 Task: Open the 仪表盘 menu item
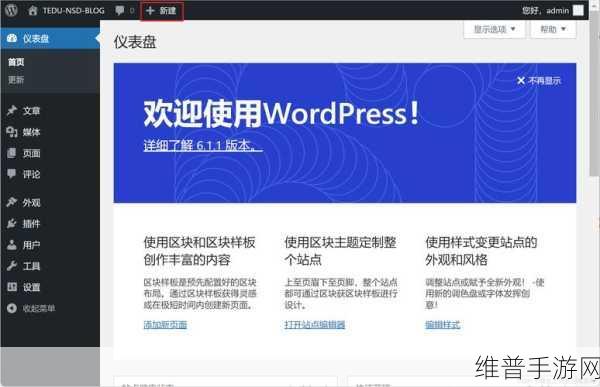(50, 38)
